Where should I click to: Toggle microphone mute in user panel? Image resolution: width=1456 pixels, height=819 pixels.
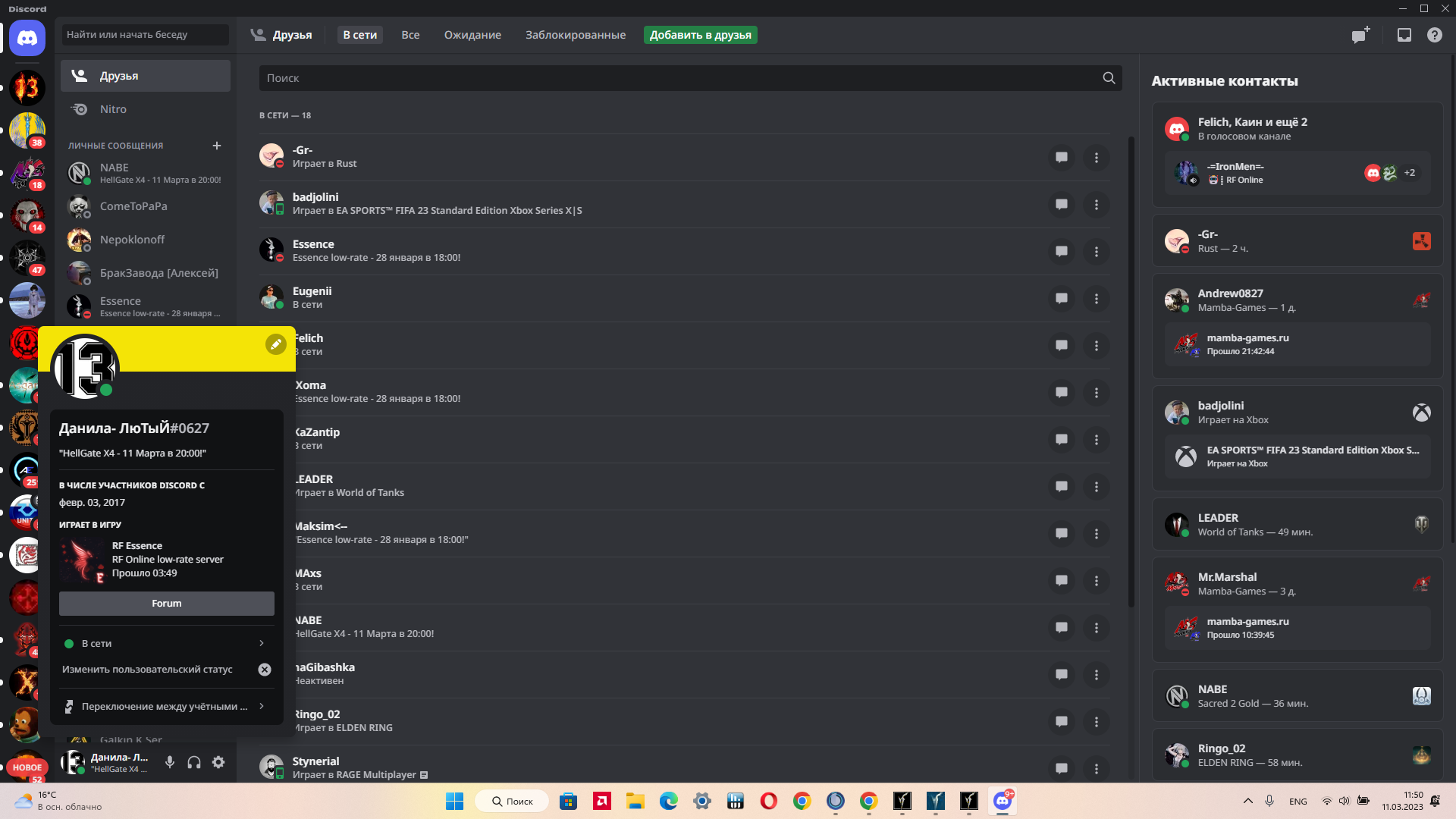(170, 762)
